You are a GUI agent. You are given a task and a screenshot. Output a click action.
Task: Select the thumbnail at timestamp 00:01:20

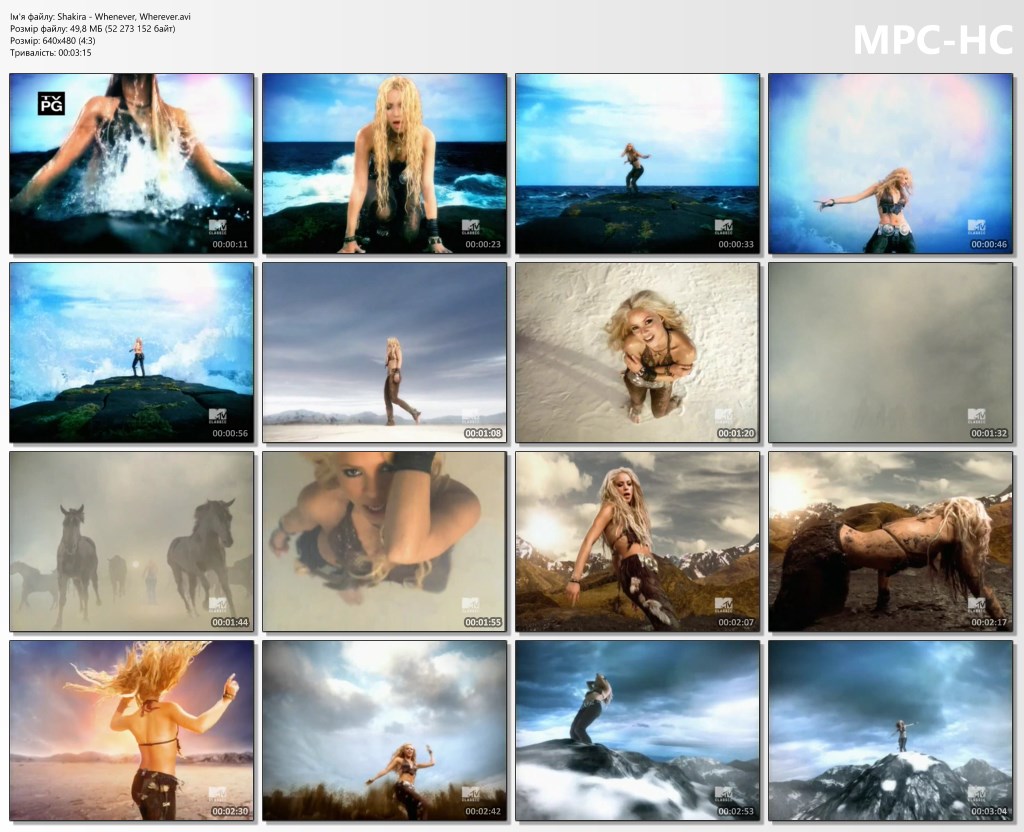[637, 353]
